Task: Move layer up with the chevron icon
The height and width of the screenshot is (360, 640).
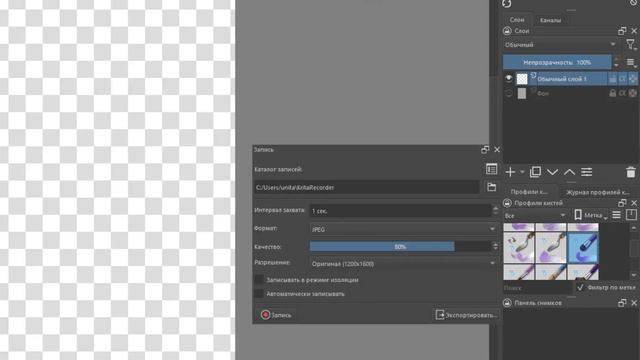Action: (569, 172)
